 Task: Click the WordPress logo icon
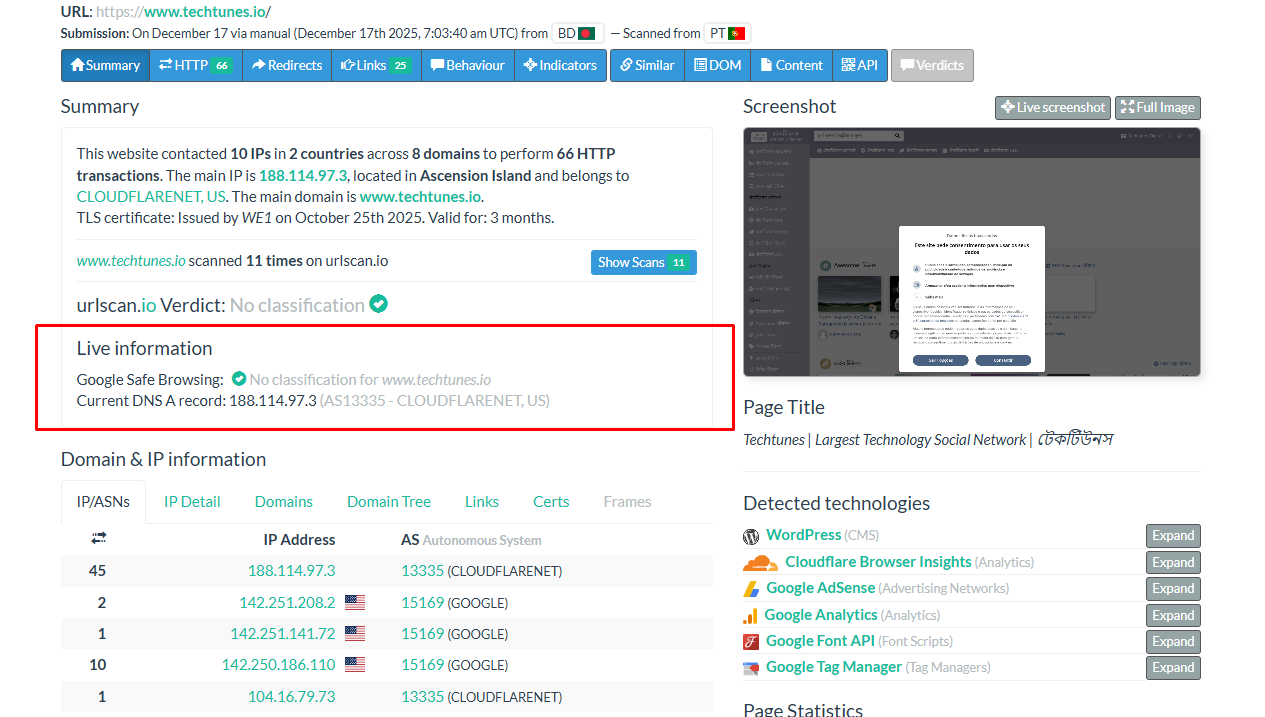click(751, 536)
